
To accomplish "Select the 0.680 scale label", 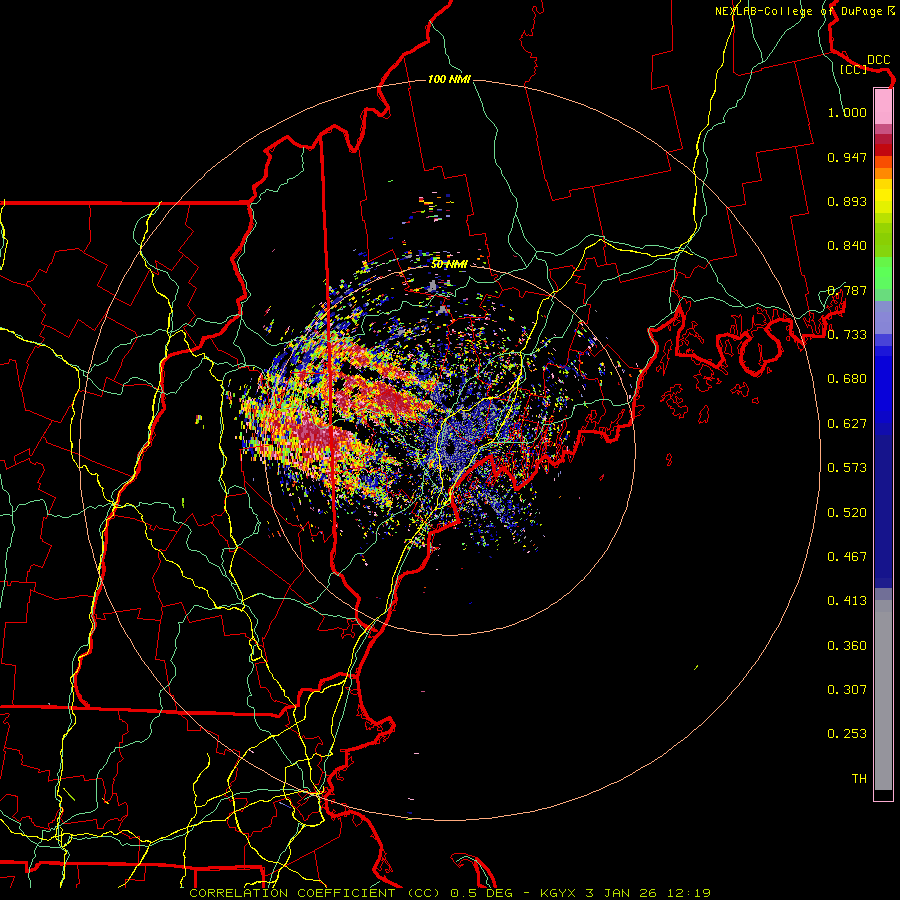I will tap(847, 379).
